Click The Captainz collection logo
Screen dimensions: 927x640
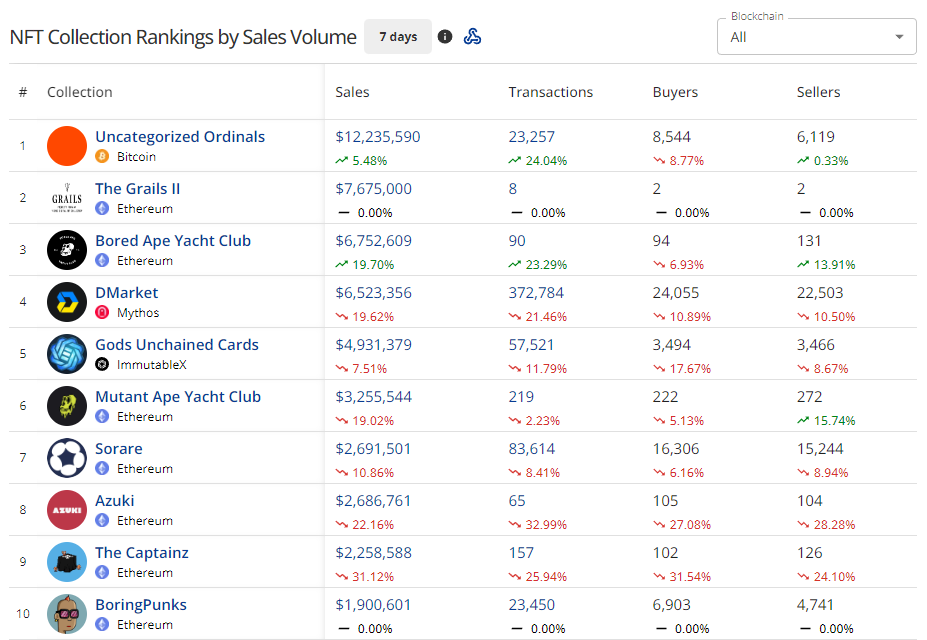[67, 562]
